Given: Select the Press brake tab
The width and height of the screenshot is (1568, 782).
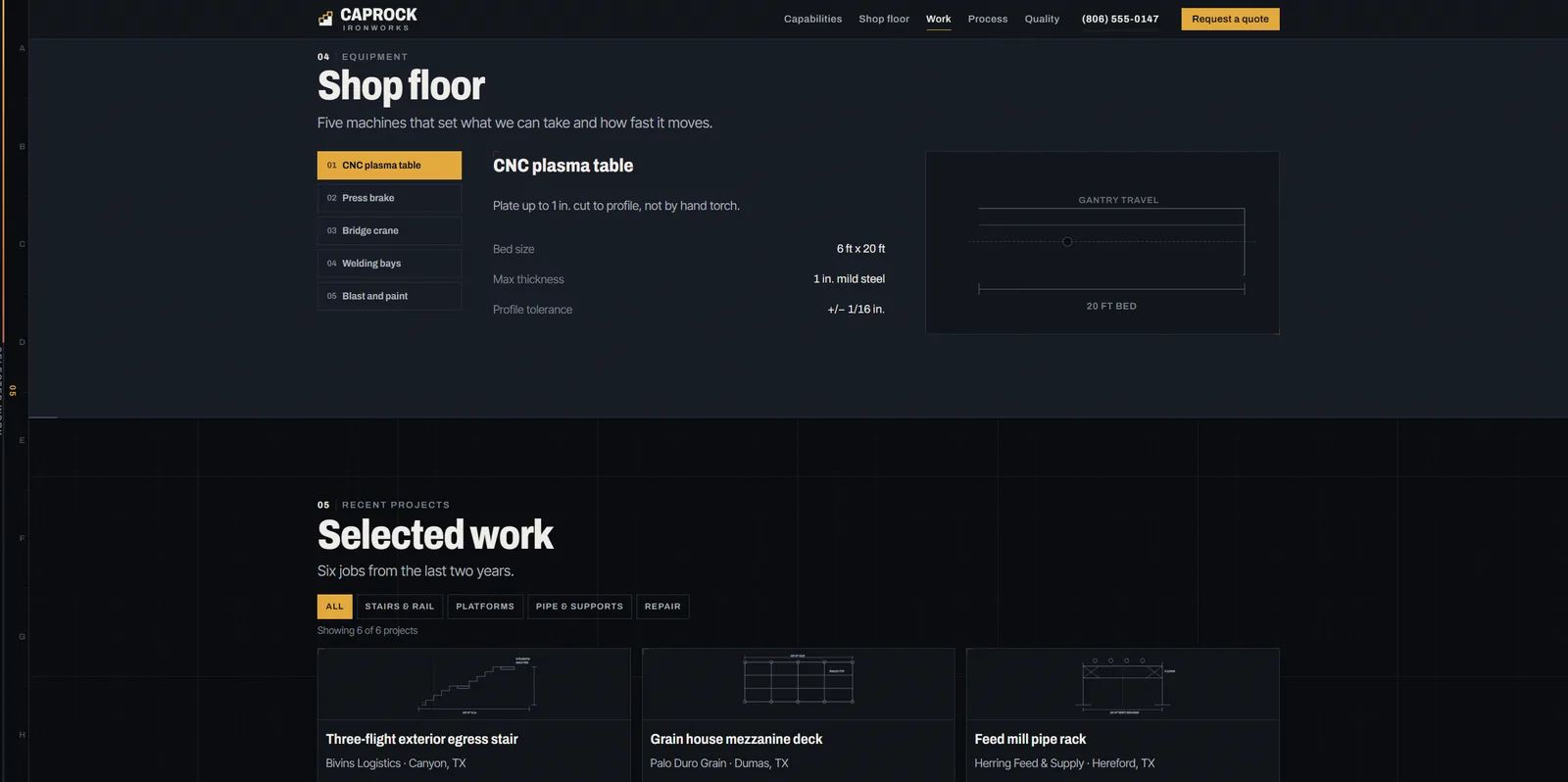Looking at the screenshot, I should [x=389, y=198].
